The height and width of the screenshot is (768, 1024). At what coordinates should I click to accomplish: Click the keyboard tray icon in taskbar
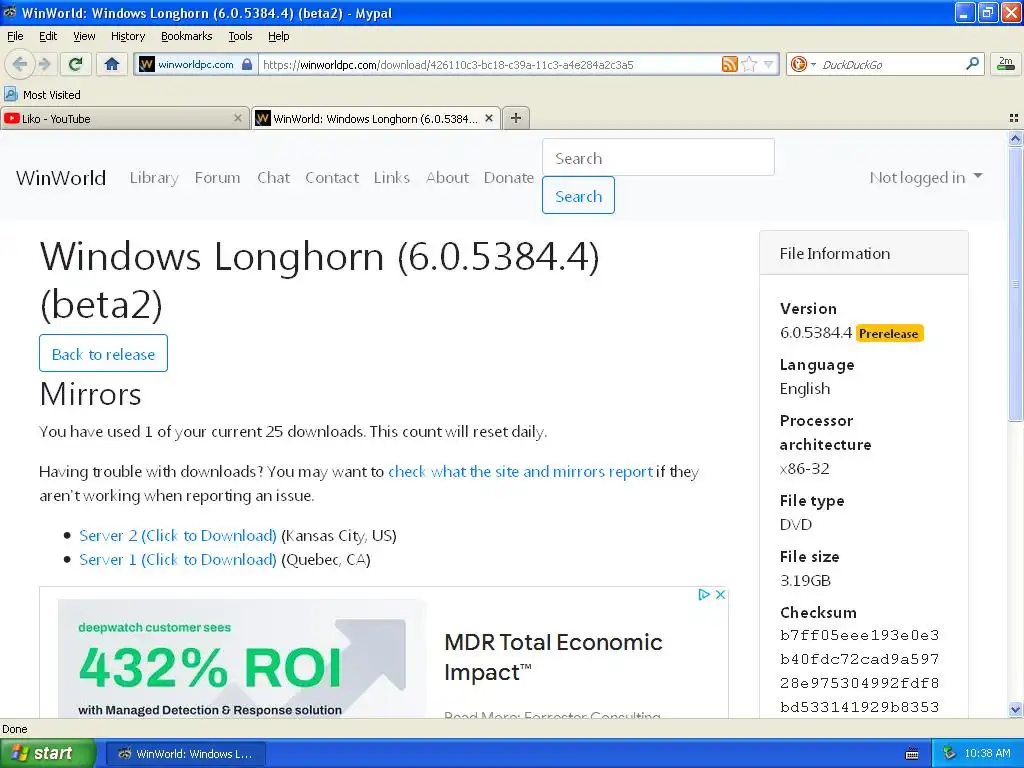pyautogui.click(x=912, y=754)
